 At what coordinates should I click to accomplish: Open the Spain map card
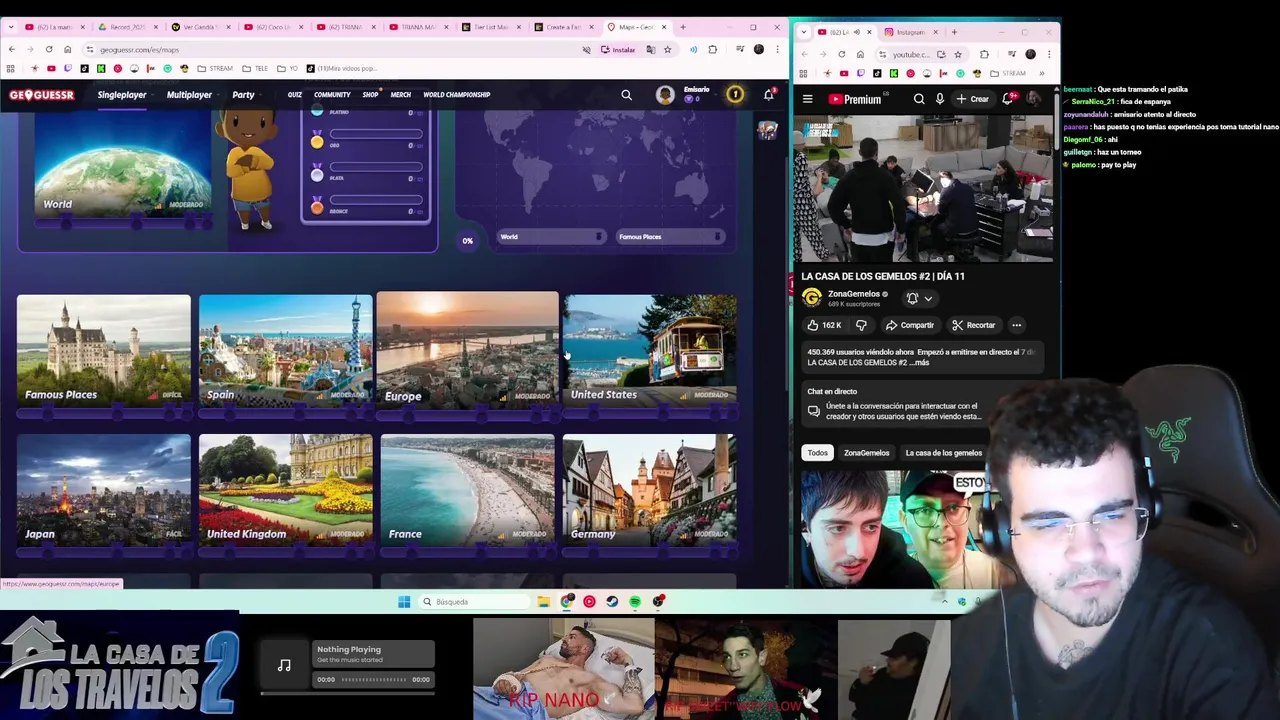point(285,349)
